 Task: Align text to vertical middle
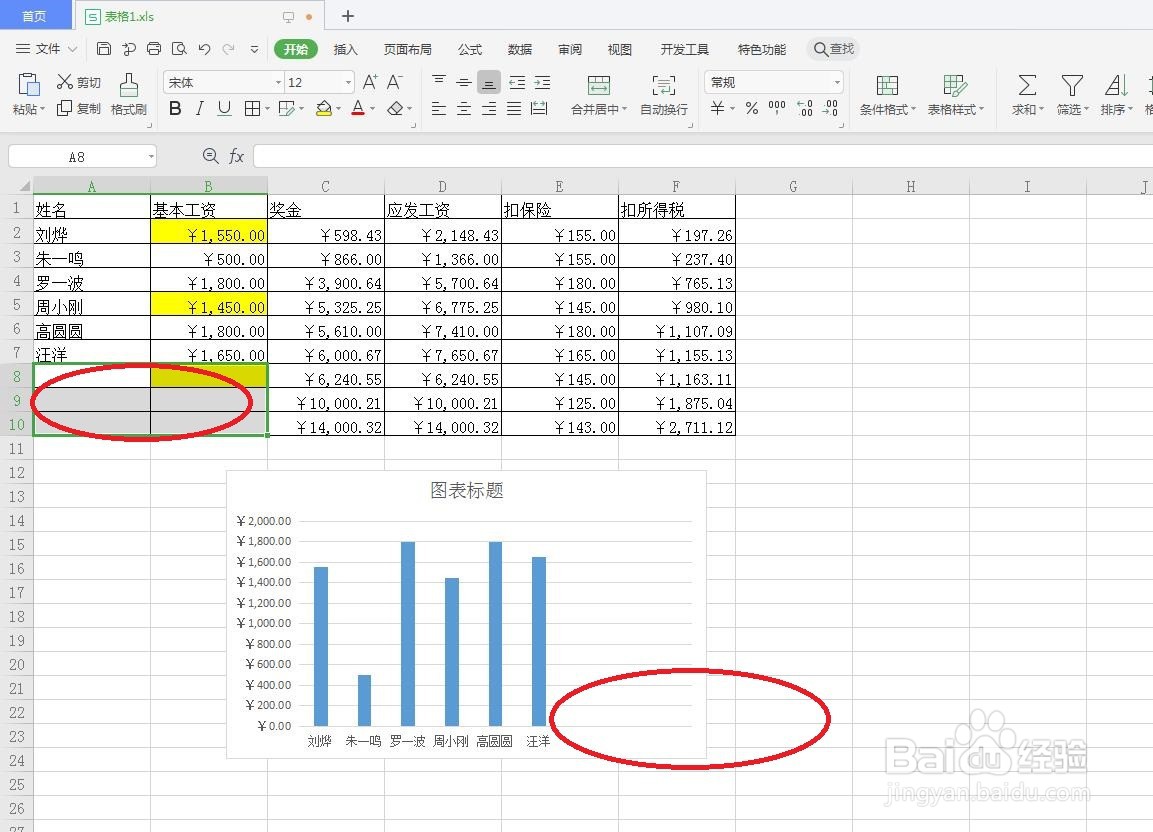click(464, 82)
